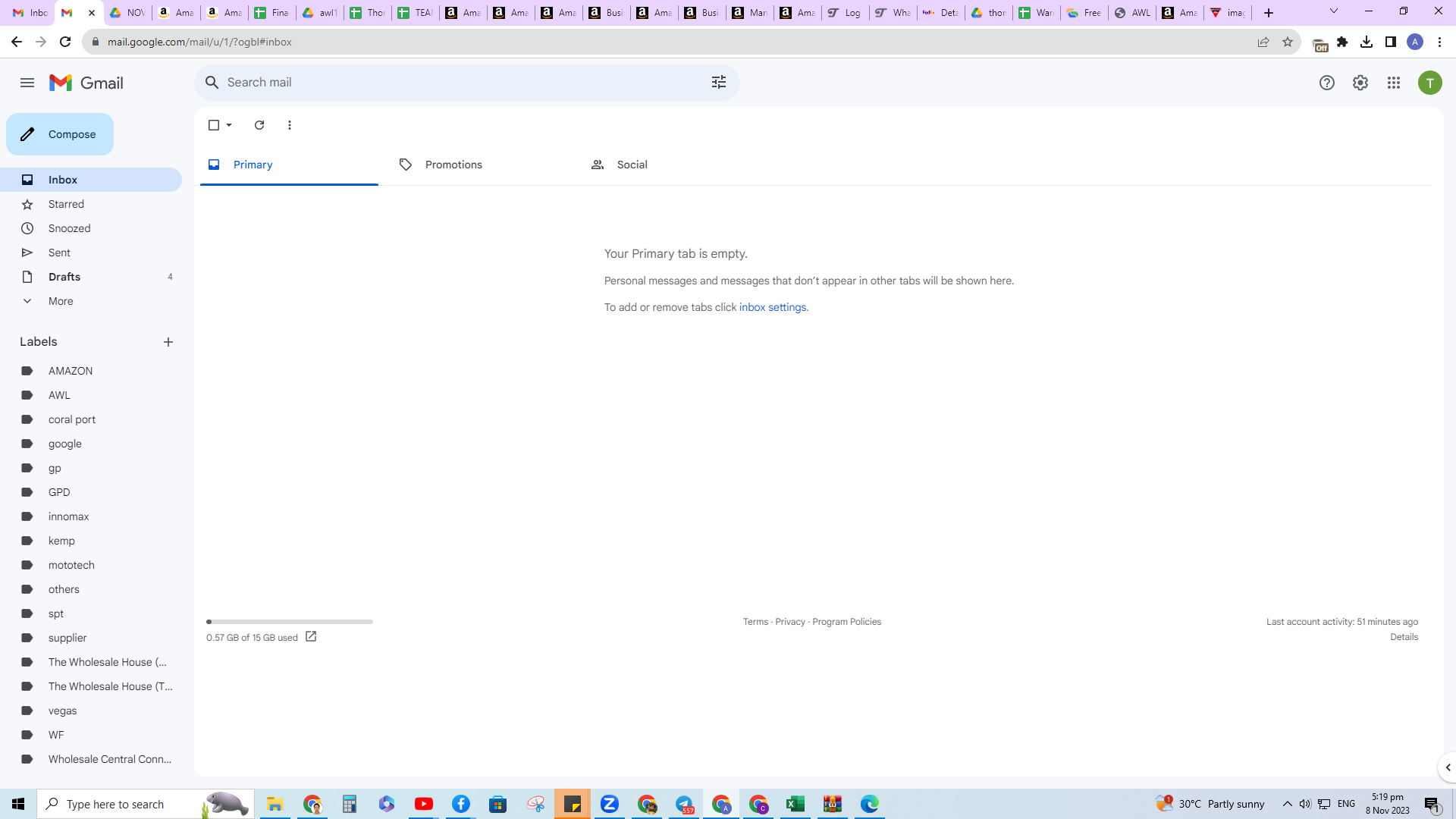Open the mototech label

[x=91, y=565]
